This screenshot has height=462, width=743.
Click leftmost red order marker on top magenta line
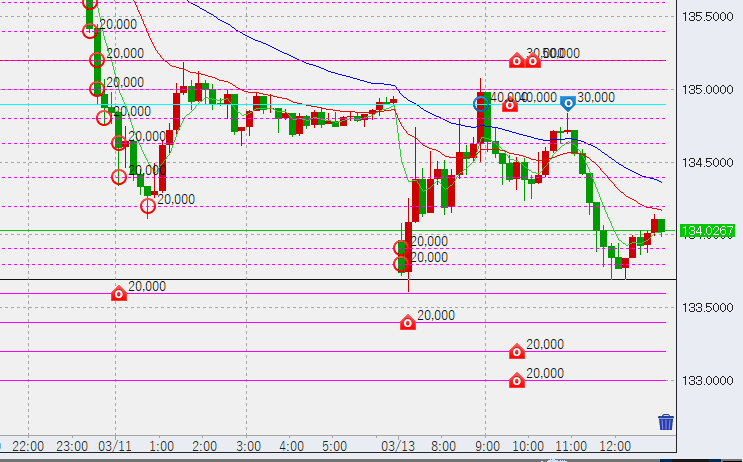point(517,60)
